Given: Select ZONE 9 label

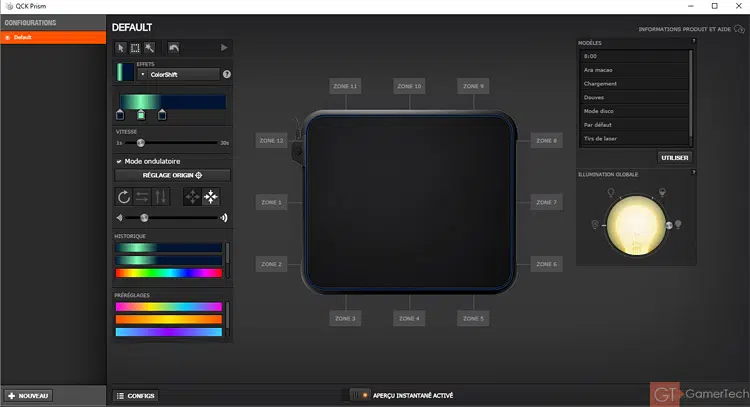Looking at the screenshot, I should pos(473,86).
